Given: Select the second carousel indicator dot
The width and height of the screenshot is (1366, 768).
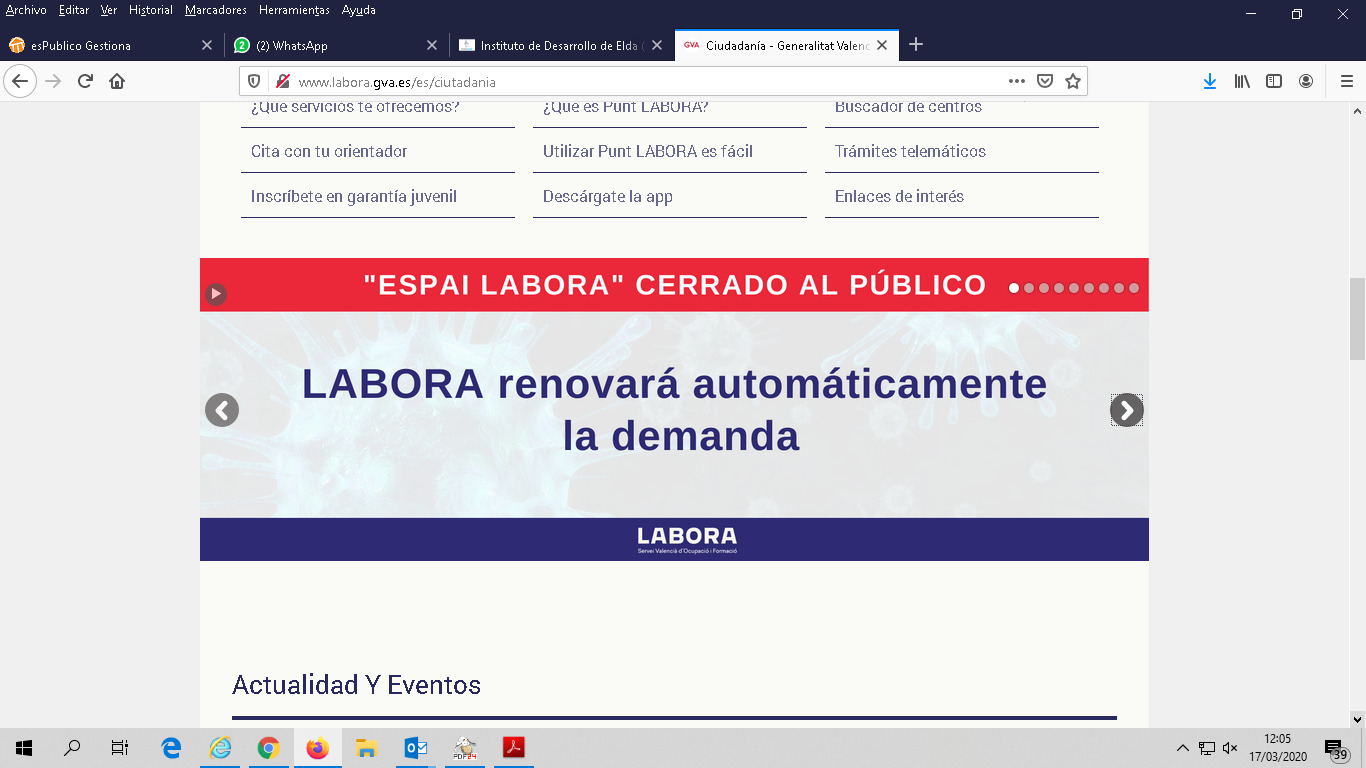Looking at the screenshot, I should 1029,288.
